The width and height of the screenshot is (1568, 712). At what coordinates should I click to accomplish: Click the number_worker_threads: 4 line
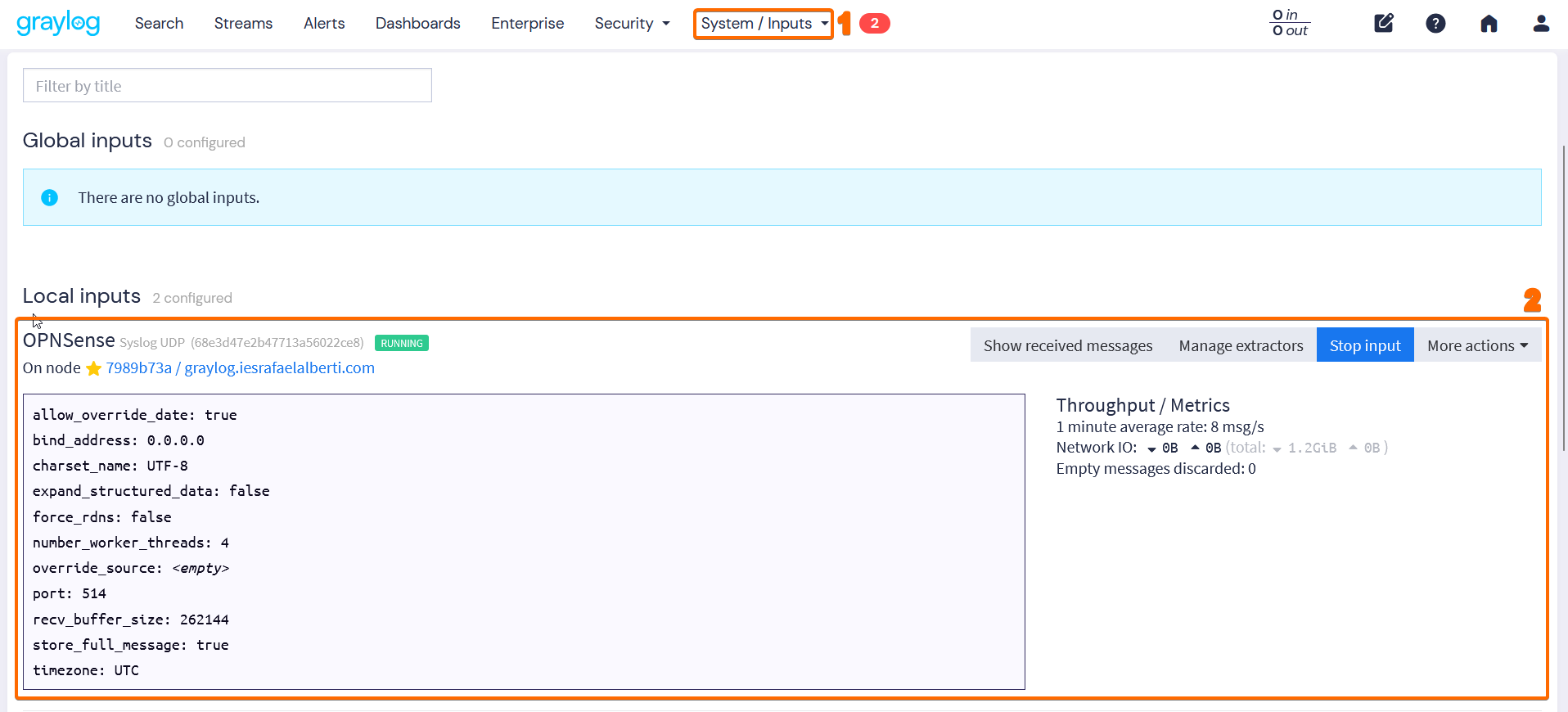pyautogui.click(x=131, y=543)
